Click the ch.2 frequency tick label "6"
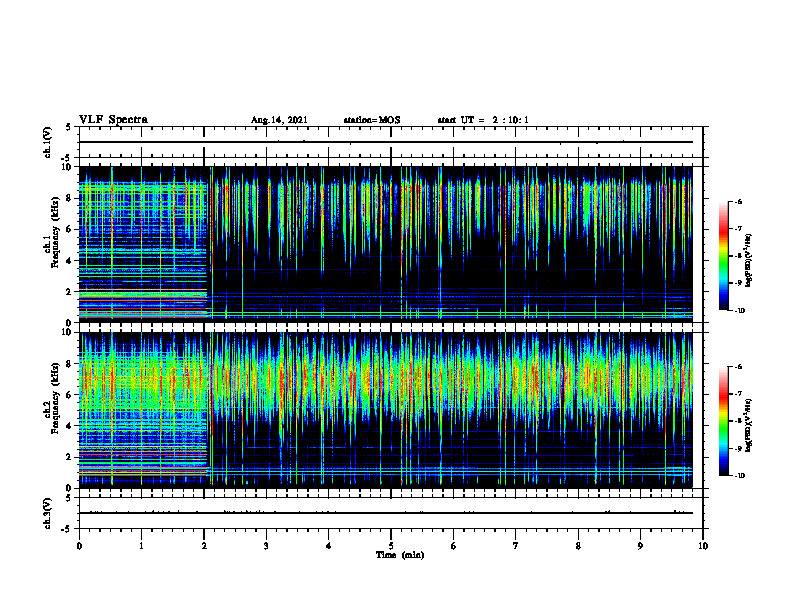 (x=70, y=395)
